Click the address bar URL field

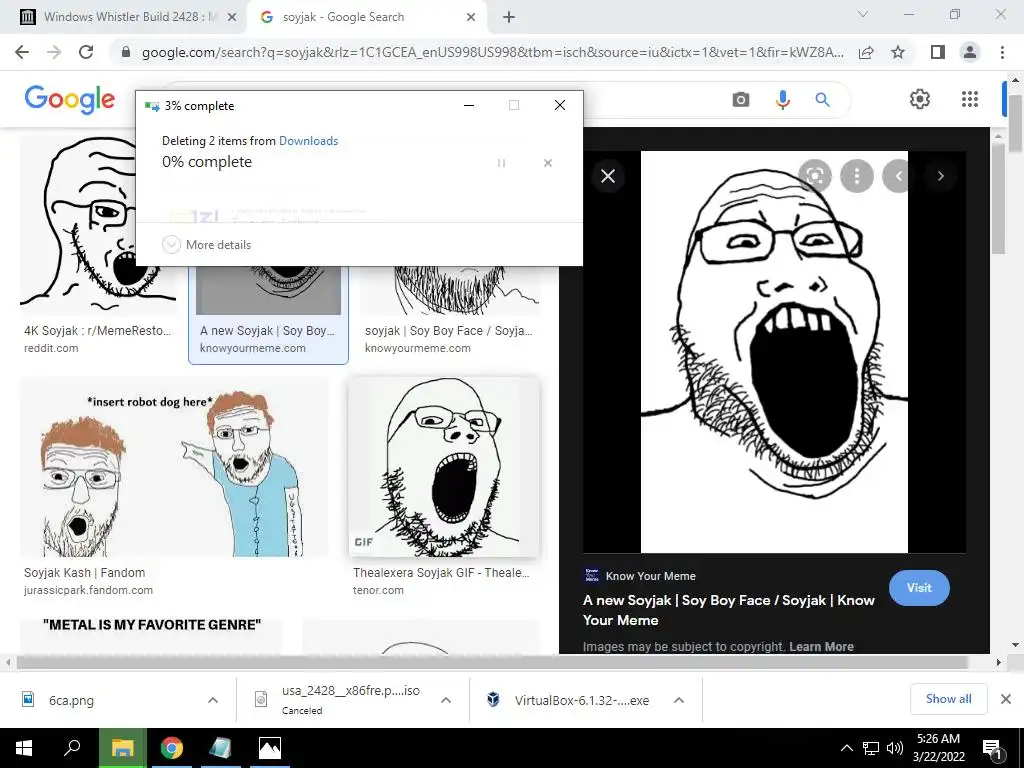point(492,52)
